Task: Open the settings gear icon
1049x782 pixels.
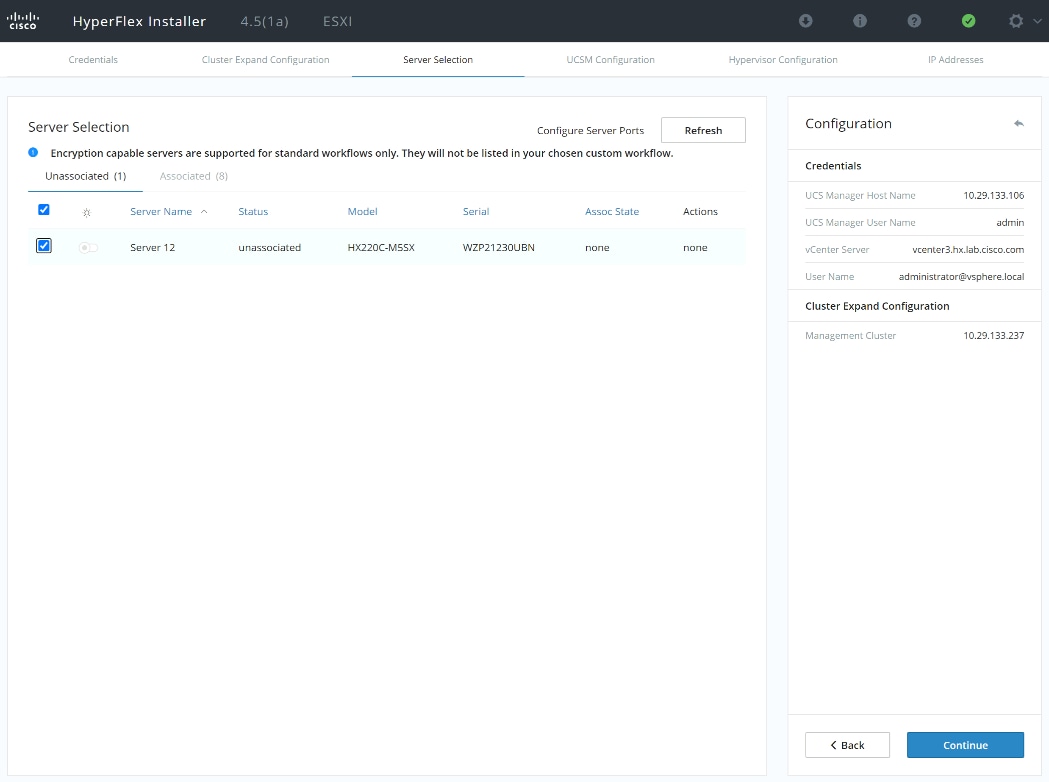Action: (1016, 21)
